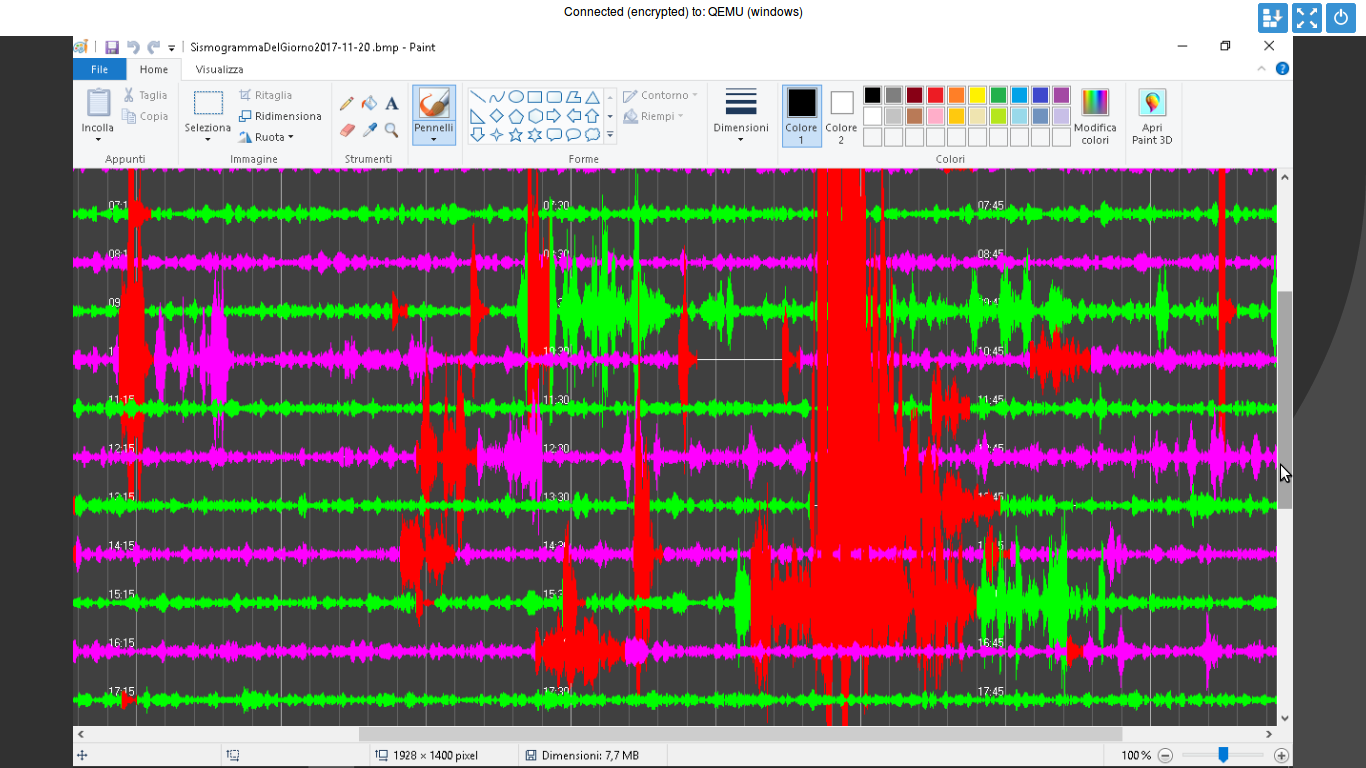Select the Magnifier tool
The width and height of the screenshot is (1366, 768).
[x=392, y=130]
